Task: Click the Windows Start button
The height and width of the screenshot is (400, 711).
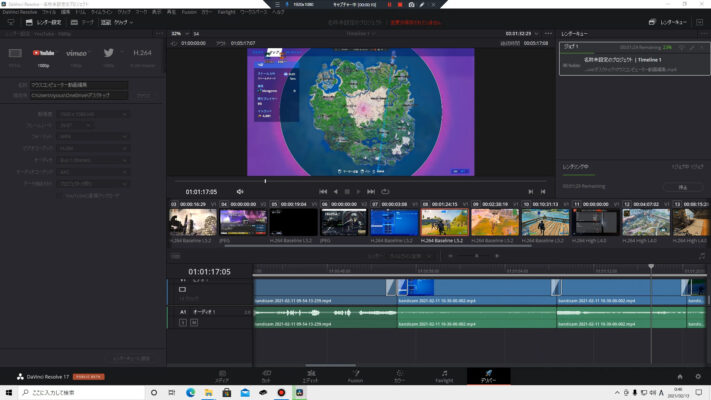Action: click(9, 392)
